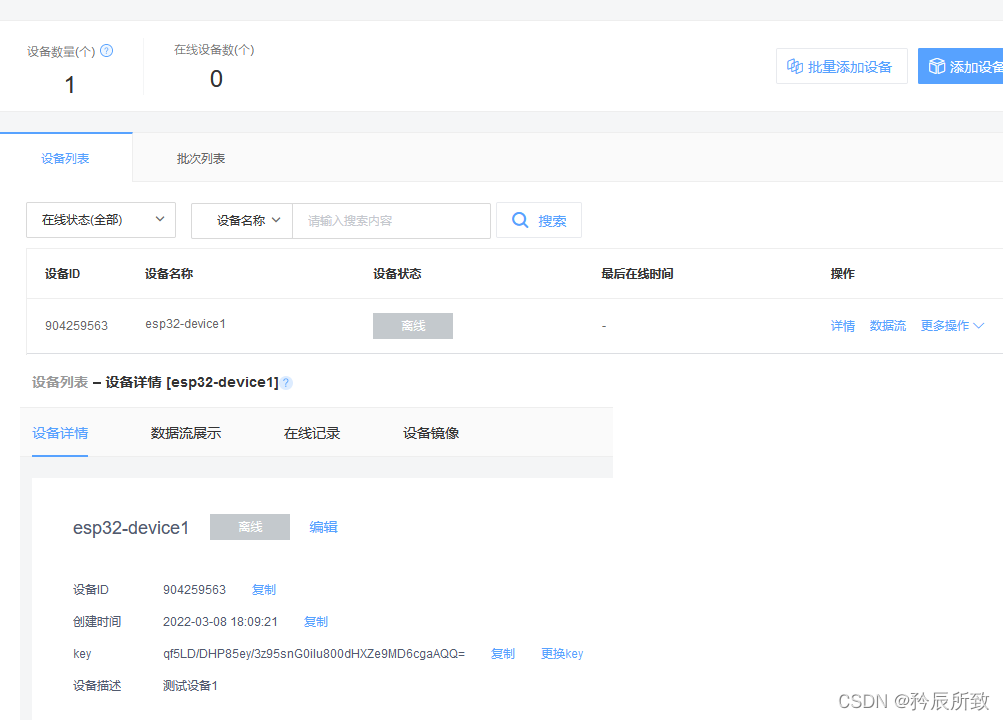Viewport: 1005px width, 720px height.
Task: Click 更换key to regenerate the device key
Action: click(x=562, y=653)
